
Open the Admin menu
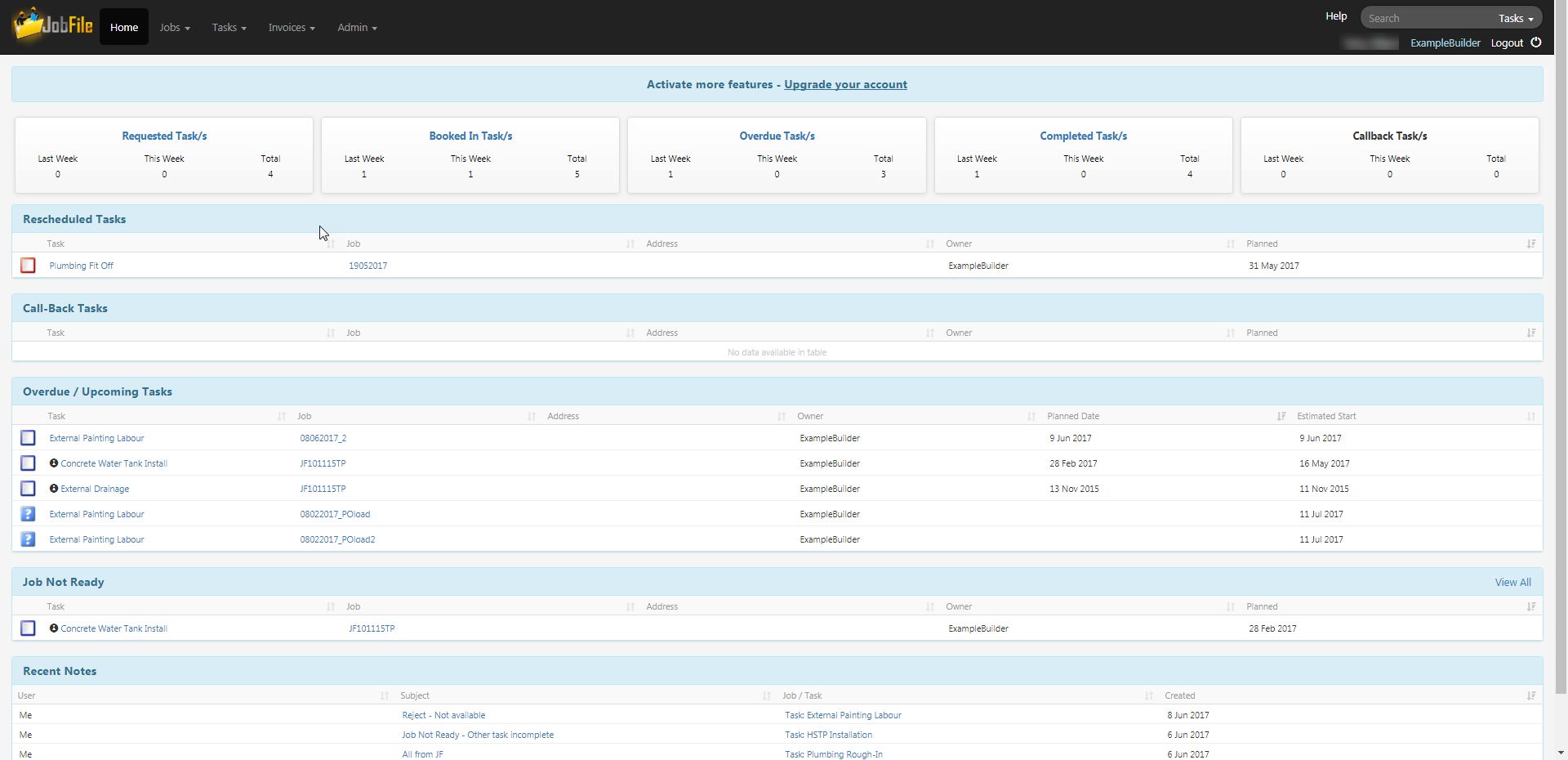357,27
